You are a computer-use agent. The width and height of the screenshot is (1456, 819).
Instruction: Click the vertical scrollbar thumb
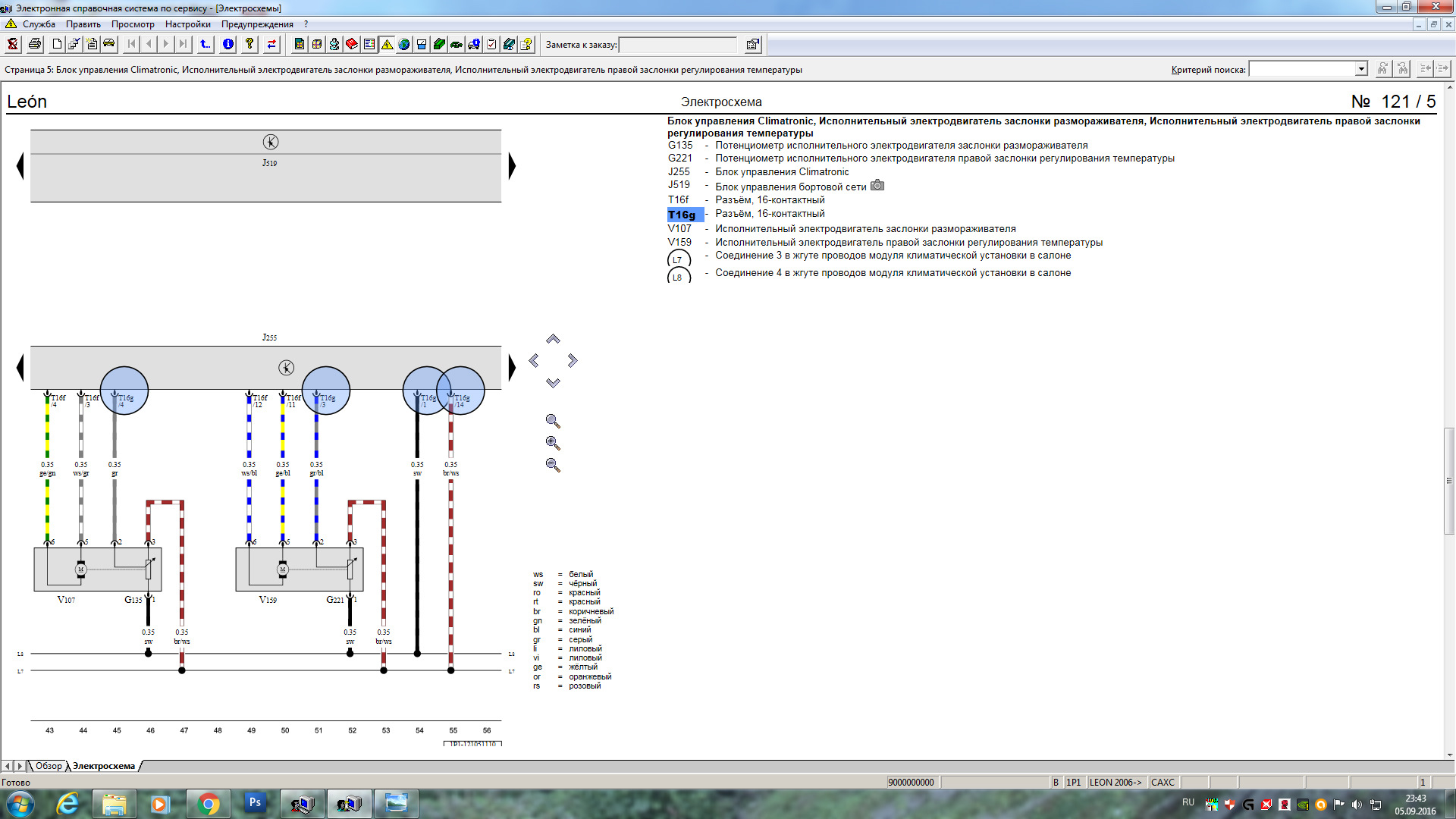(x=1449, y=481)
